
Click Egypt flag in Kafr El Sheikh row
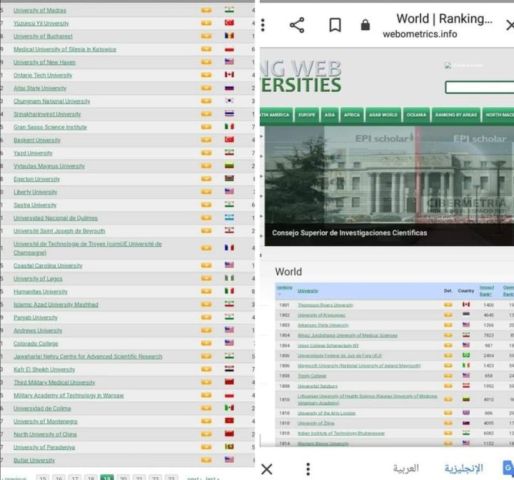click(x=229, y=369)
